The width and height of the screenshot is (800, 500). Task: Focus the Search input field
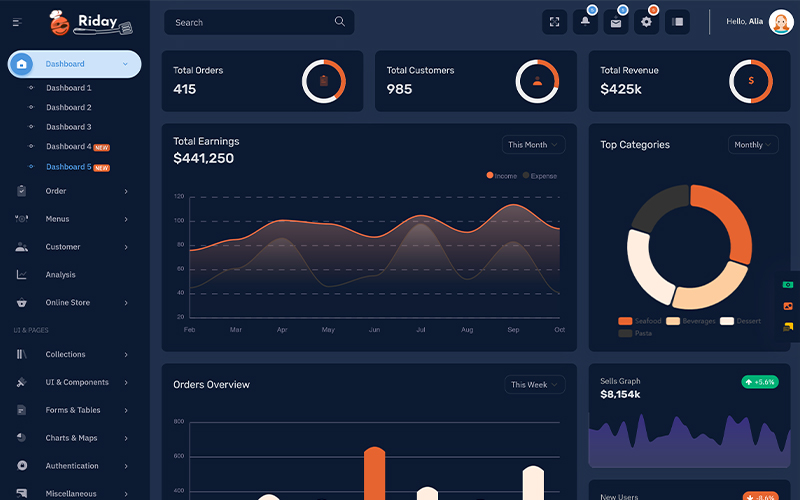(259, 22)
